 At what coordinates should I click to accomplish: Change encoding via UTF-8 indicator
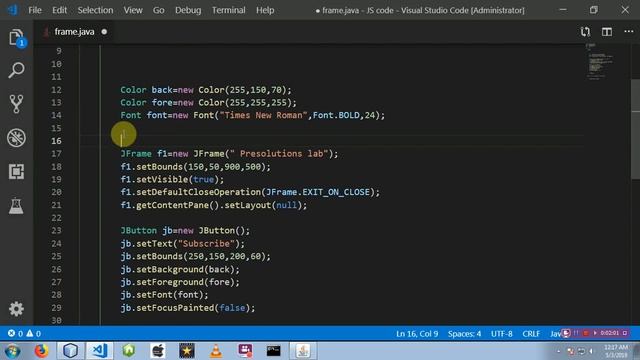[x=502, y=333]
